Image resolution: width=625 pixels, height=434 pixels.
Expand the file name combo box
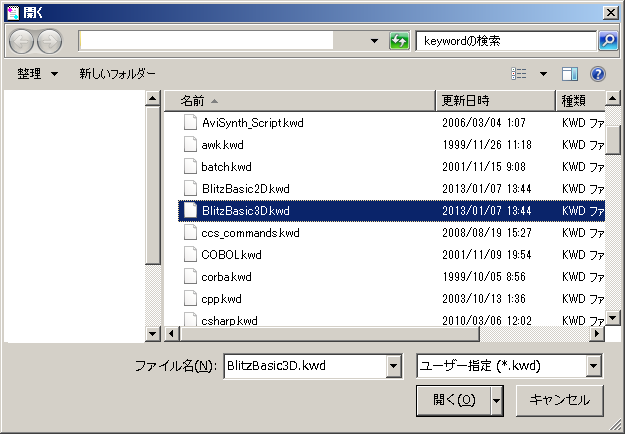click(393, 366)
